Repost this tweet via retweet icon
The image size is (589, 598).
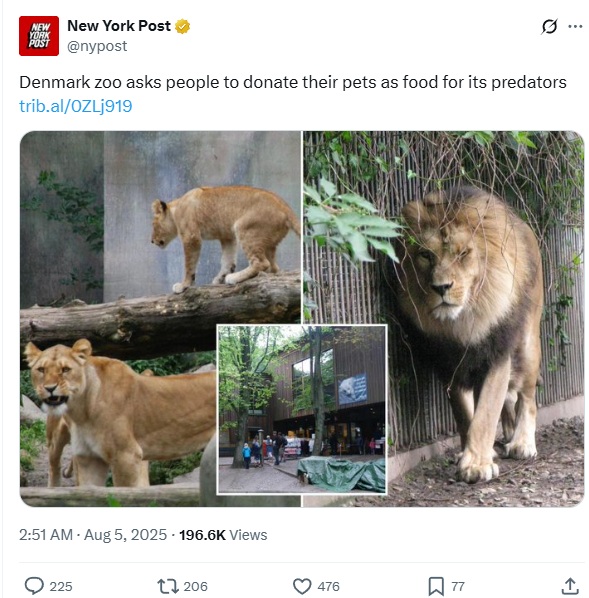click(x=168, y=586)
